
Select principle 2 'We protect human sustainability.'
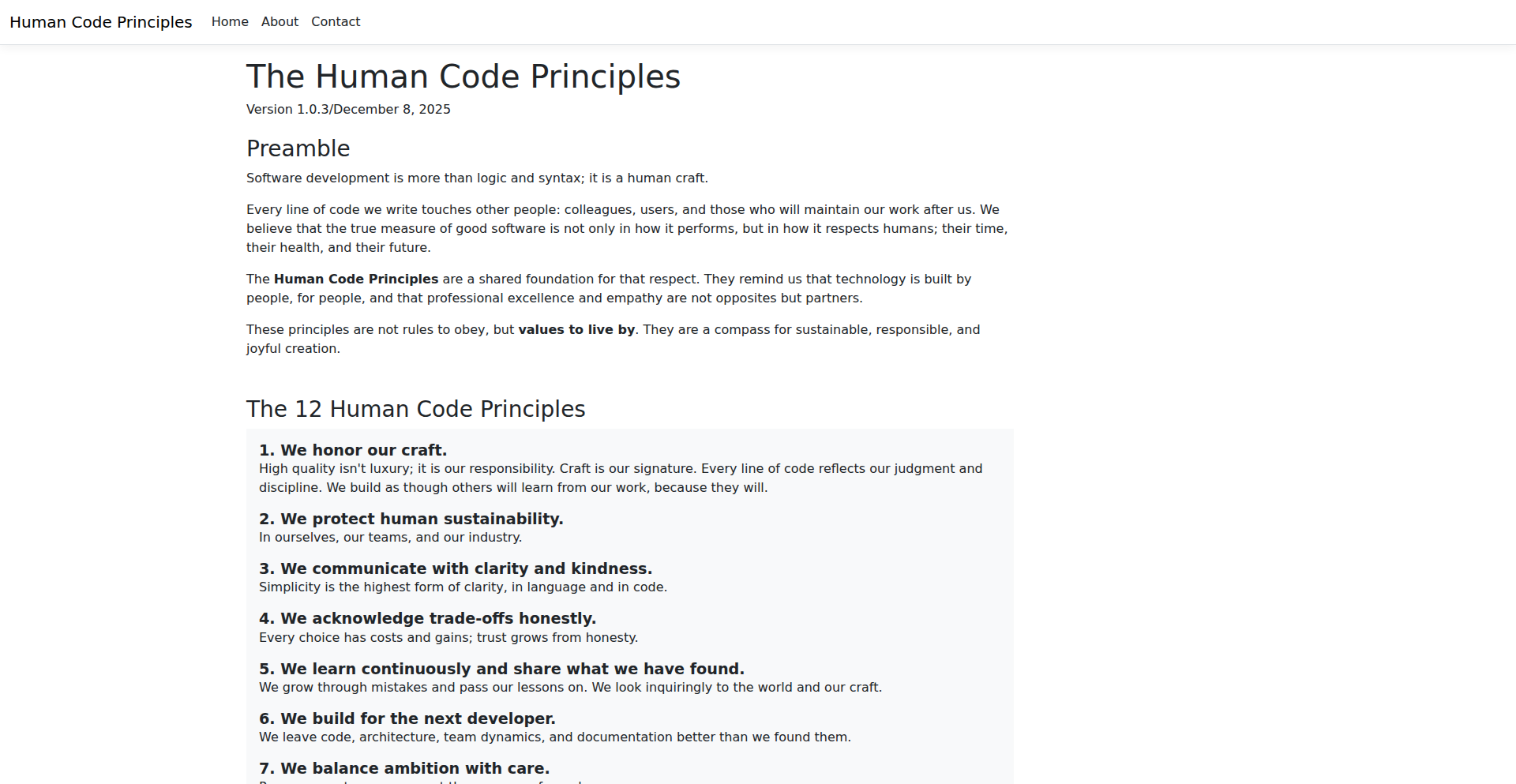411,519
